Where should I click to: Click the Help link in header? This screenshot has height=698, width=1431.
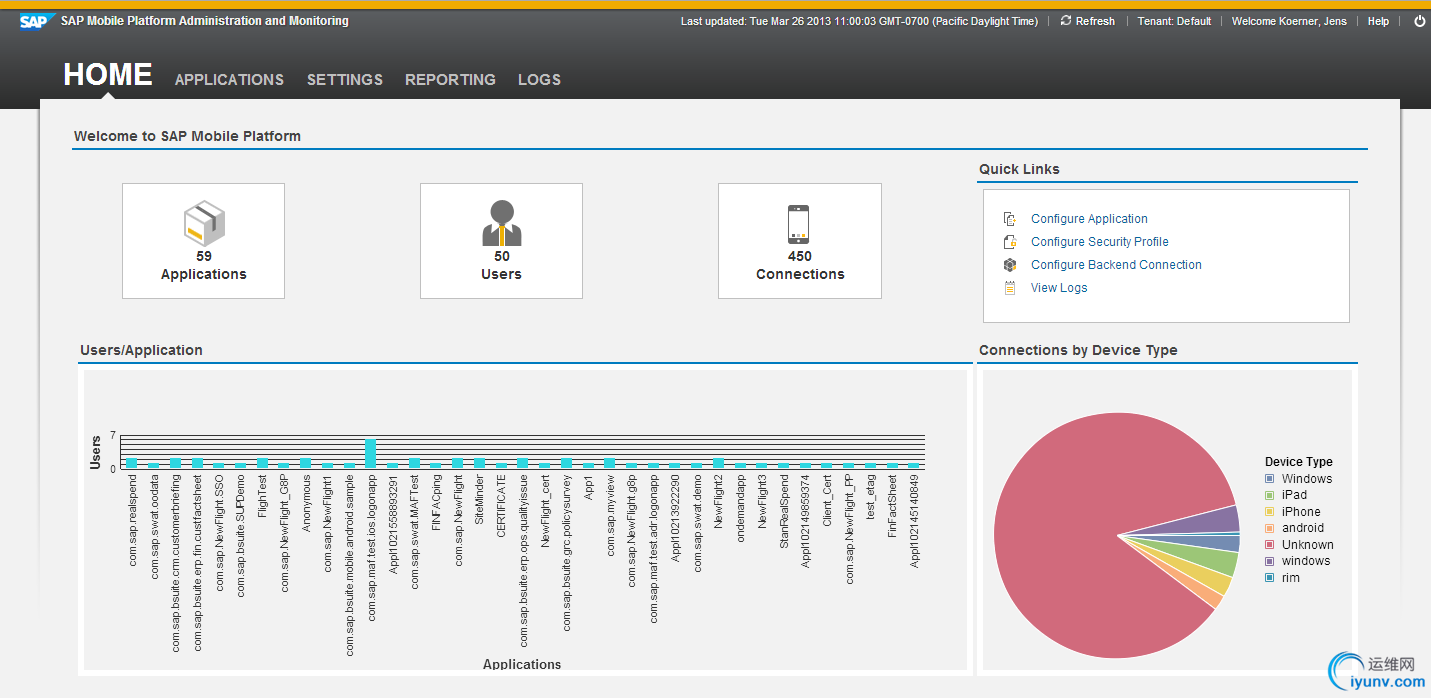click(x=1378, y=21)
